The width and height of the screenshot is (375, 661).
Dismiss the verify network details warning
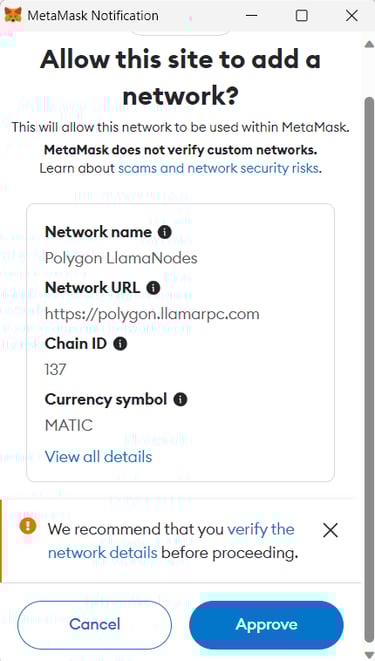[x=330, y=530]
